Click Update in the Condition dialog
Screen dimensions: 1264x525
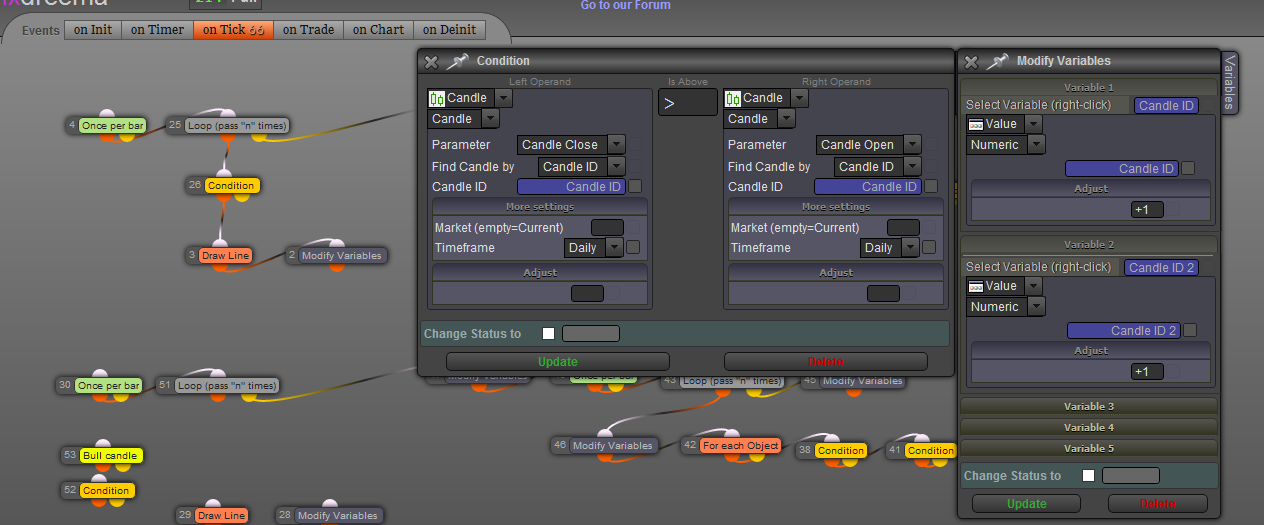[x=558, y=361]
